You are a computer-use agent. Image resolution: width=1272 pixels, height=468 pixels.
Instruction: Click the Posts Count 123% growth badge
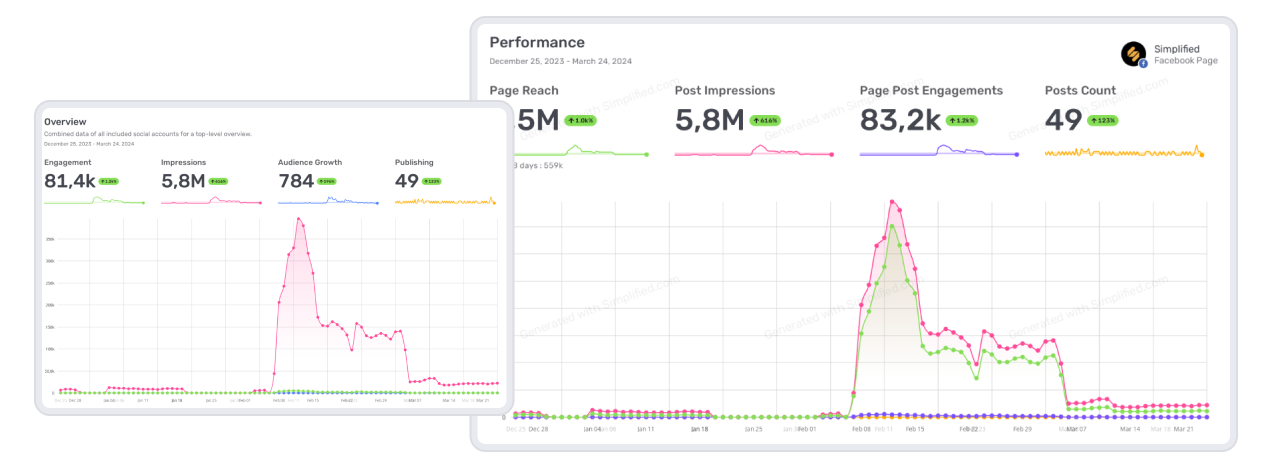(1104, 120)
